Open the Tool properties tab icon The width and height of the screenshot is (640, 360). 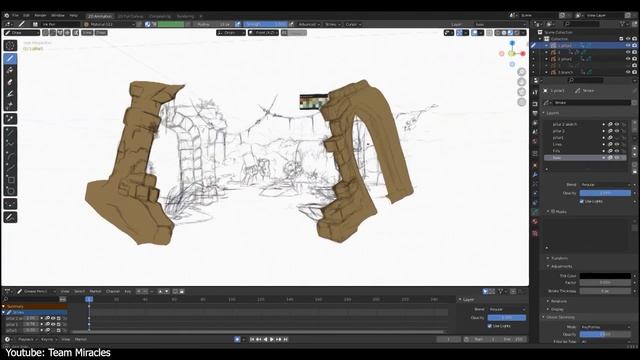point(535,93)
